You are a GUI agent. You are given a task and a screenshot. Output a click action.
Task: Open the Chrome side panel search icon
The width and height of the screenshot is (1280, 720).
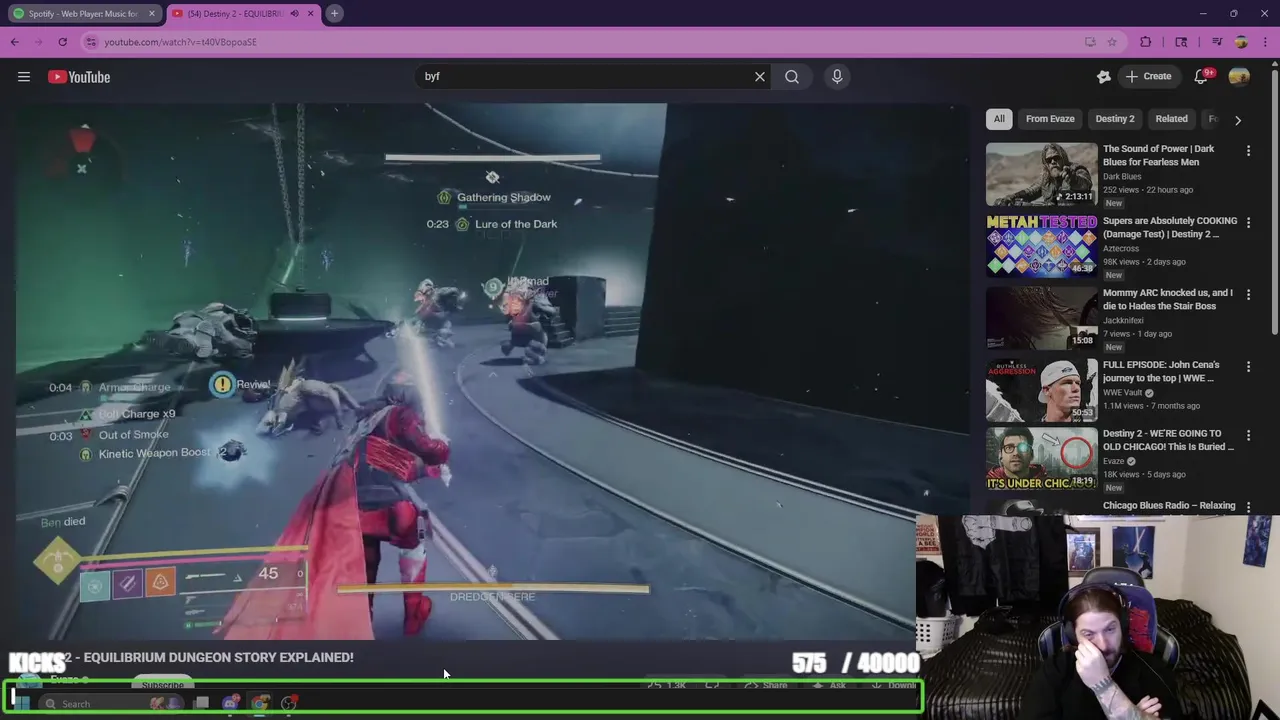point(1181,42)
